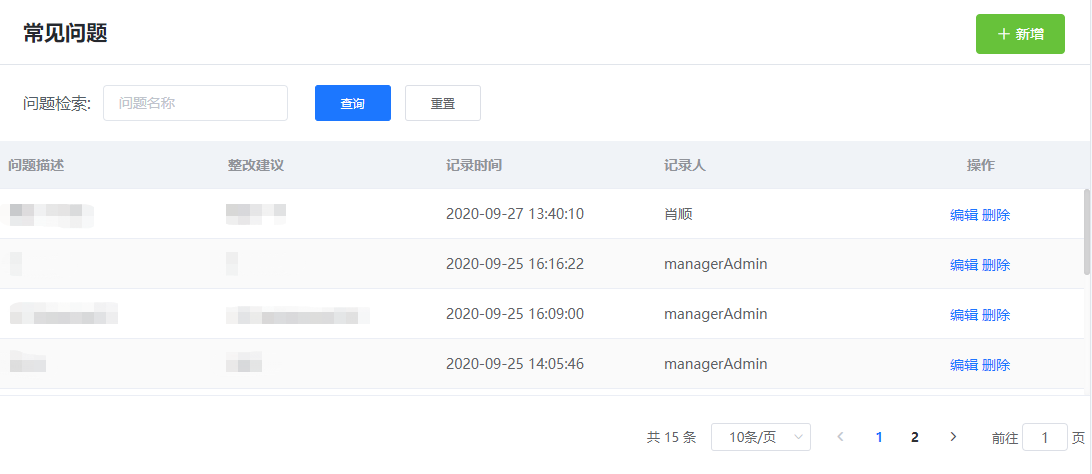Focus the 问题名称 search input field
Image resolution: width=1092 pixels, height=474 pixels.
tap(195, 103)
